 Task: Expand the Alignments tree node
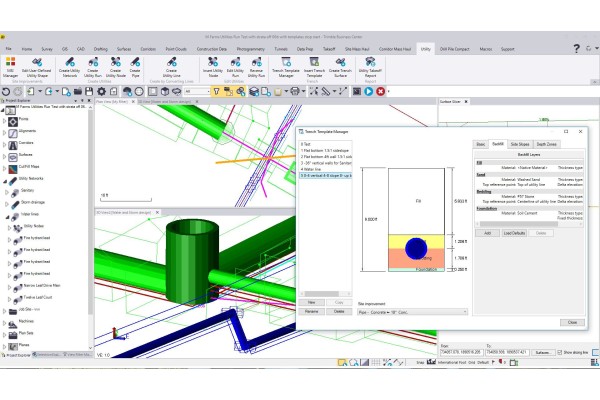coord(5,131)
